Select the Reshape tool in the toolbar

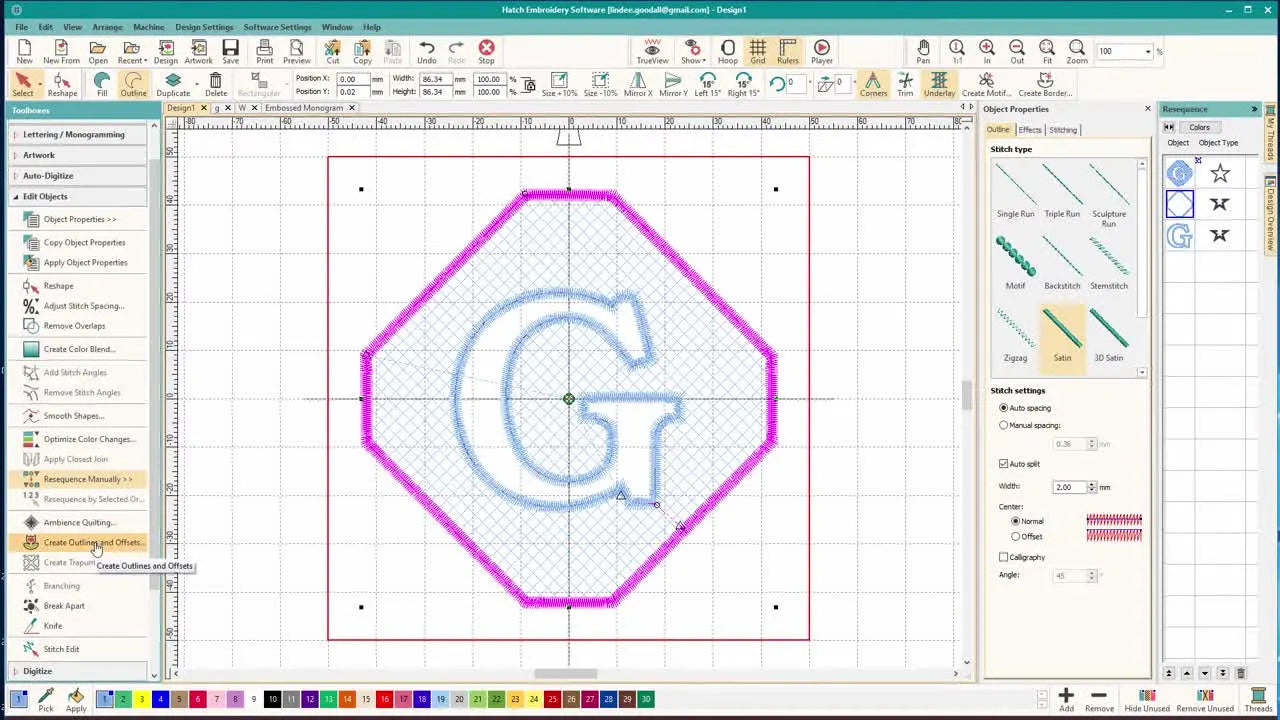tap(62, 87)
